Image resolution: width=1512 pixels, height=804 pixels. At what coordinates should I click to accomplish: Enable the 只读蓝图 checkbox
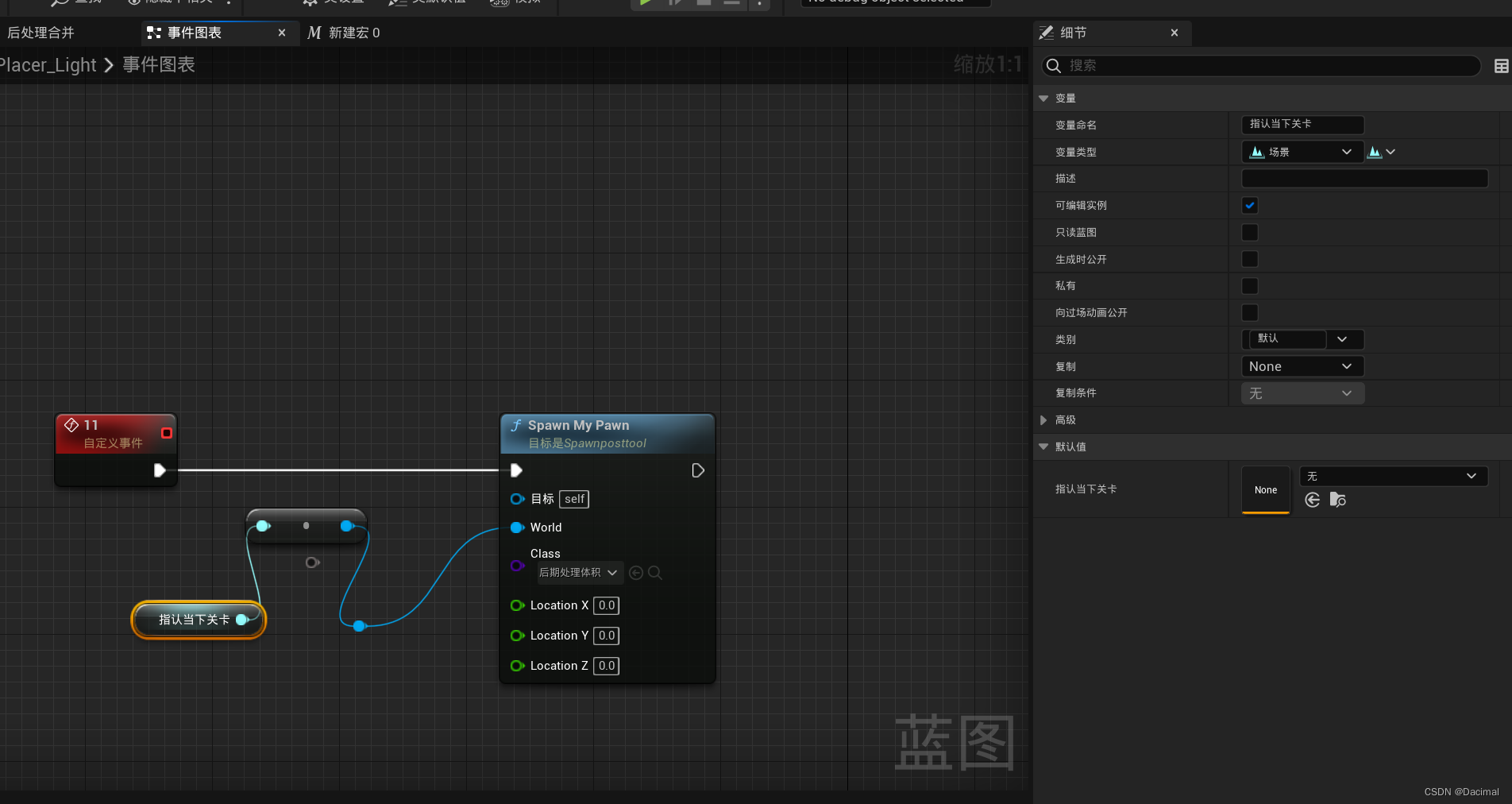click(x=1249, y=232)
